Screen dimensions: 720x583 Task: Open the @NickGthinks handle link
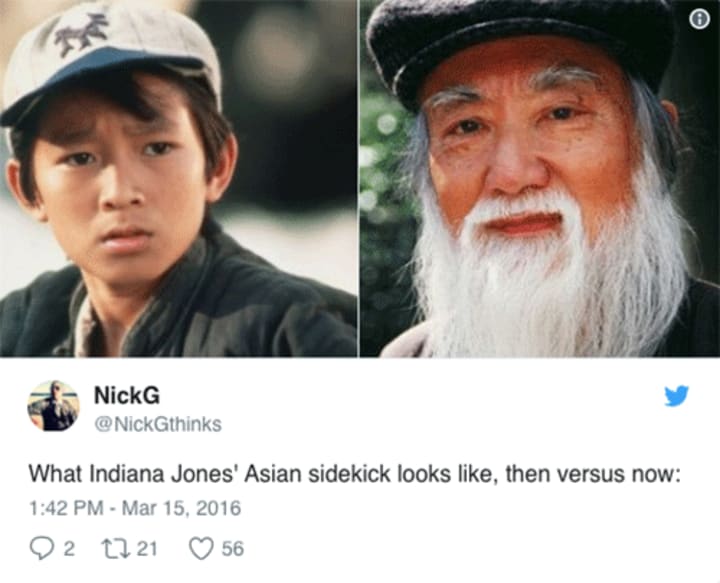point(158,424)
